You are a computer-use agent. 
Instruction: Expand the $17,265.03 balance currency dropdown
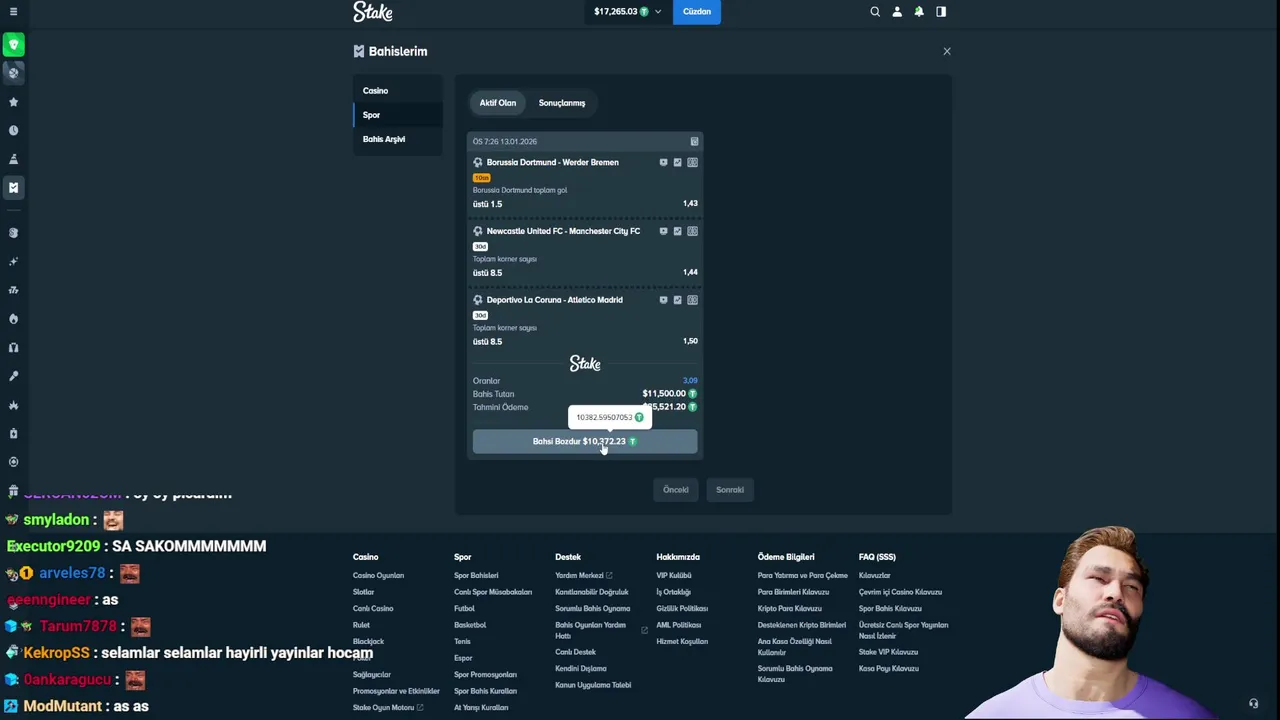pyautogui.click(x=627, y=12)
